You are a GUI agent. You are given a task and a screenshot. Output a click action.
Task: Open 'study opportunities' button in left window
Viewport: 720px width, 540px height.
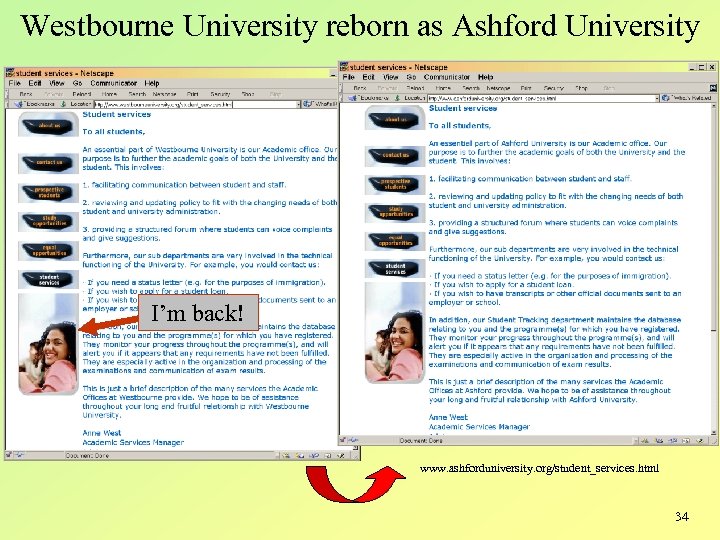(x=49, y=221)
